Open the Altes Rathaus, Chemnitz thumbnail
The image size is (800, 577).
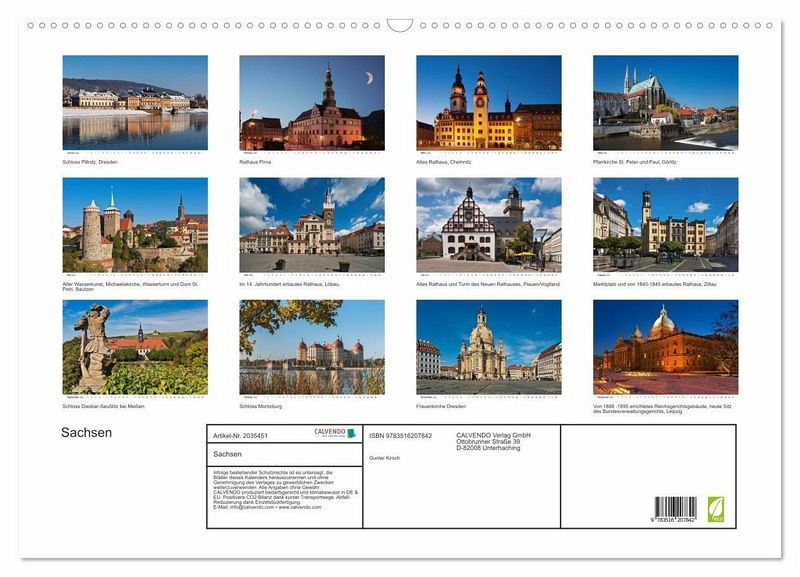click(488, 102)
